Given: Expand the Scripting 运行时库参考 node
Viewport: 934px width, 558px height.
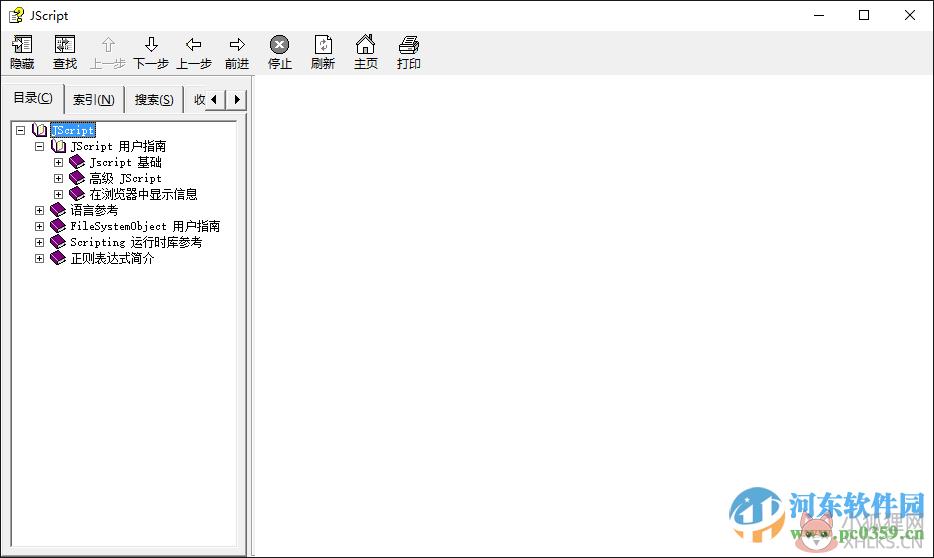Looking at the screenshot, I should pos(39,242).
